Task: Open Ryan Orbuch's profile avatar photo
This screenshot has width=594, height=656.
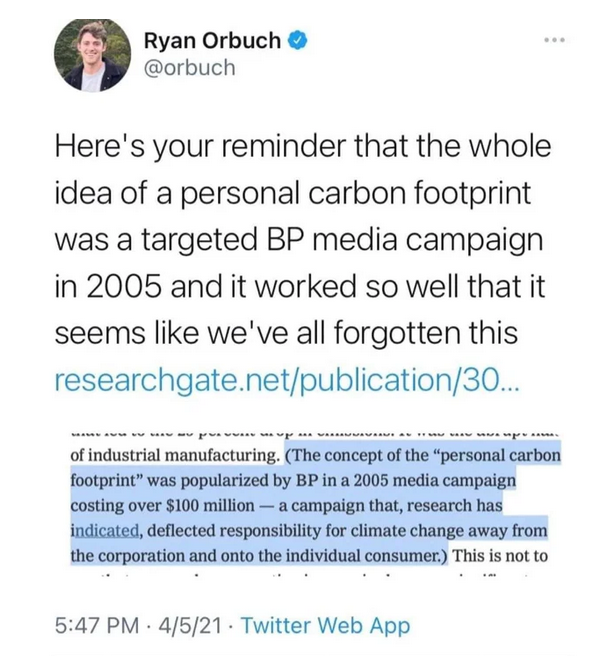Action: 92,55
